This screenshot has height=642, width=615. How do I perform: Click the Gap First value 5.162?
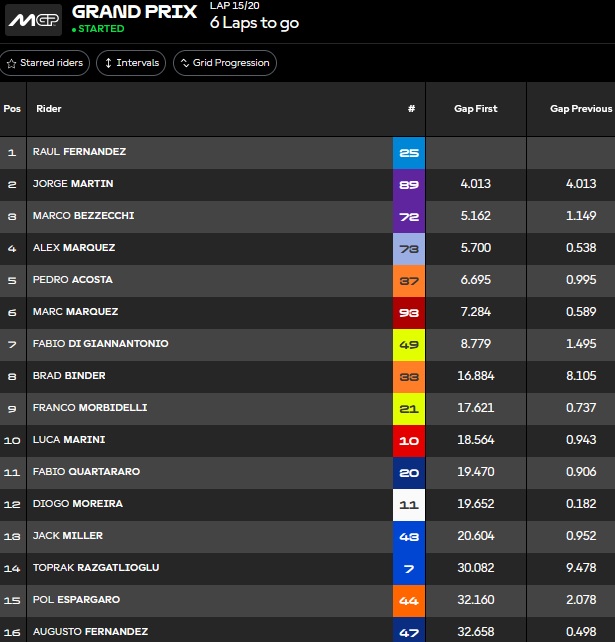coord(476,215)
